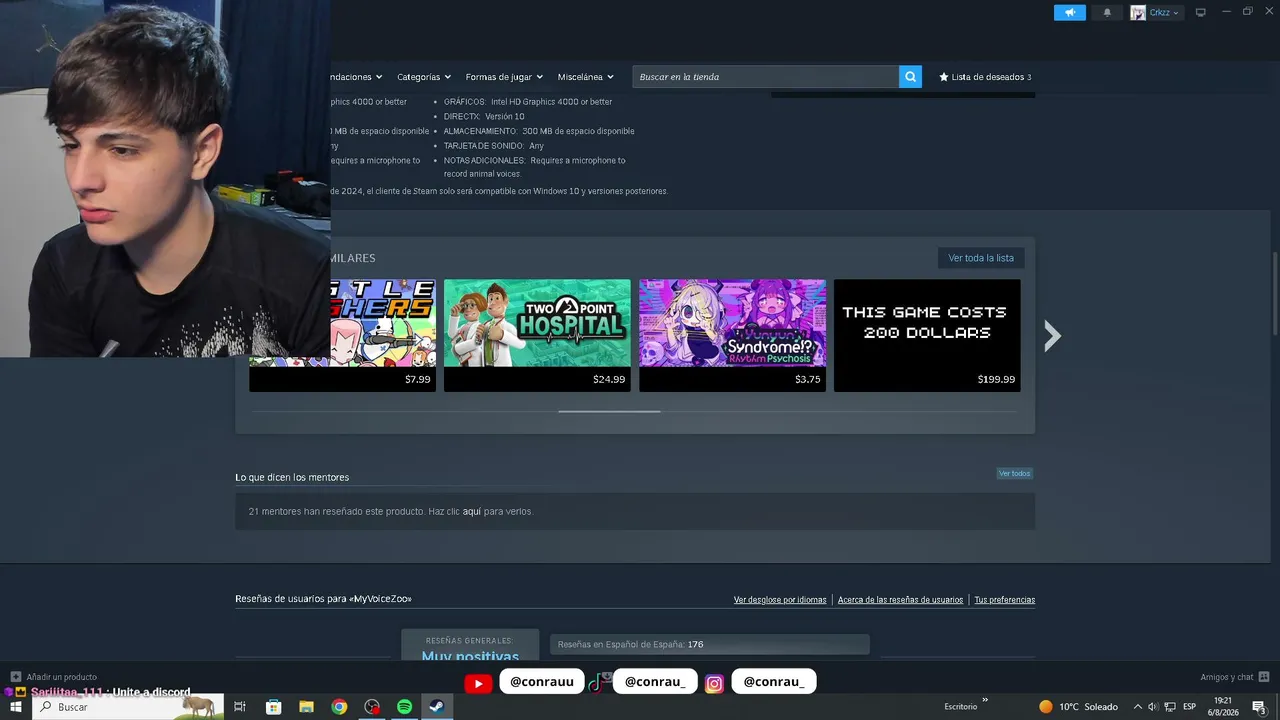The width and height of the screenshot is (1280, 720).
Task: Click the Big Picture monitor icon
Action: click(1201, 12)
